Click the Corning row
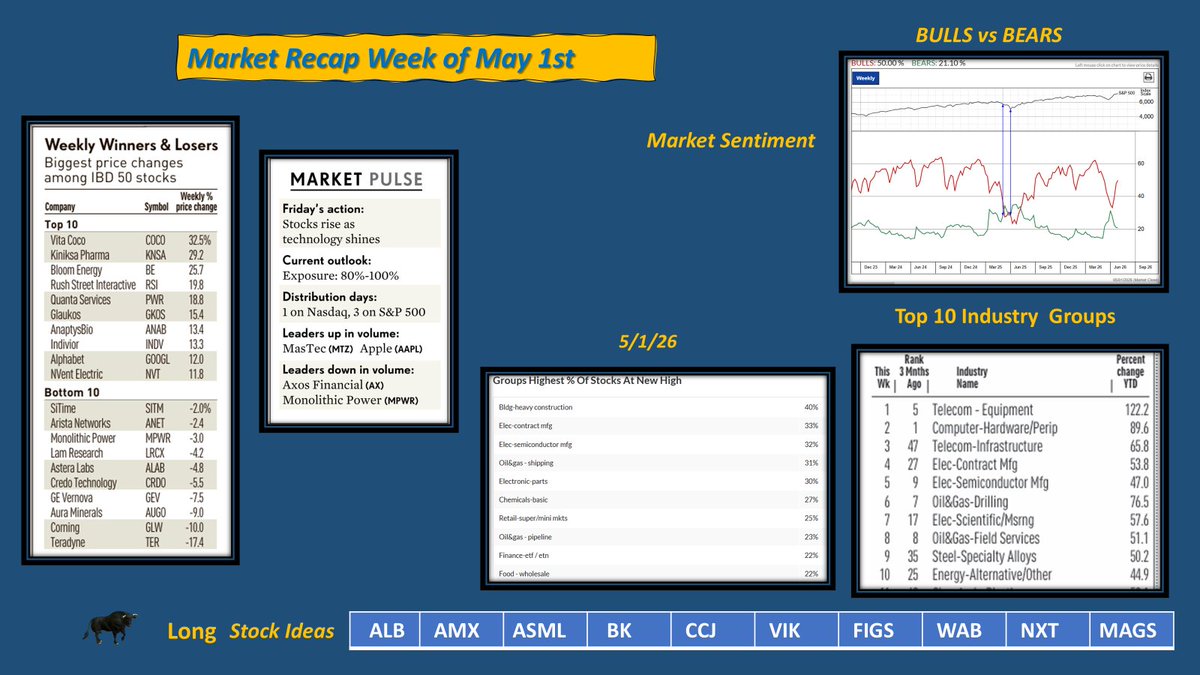The width and height of the screenshot is (1200, 675). point(129,528)
